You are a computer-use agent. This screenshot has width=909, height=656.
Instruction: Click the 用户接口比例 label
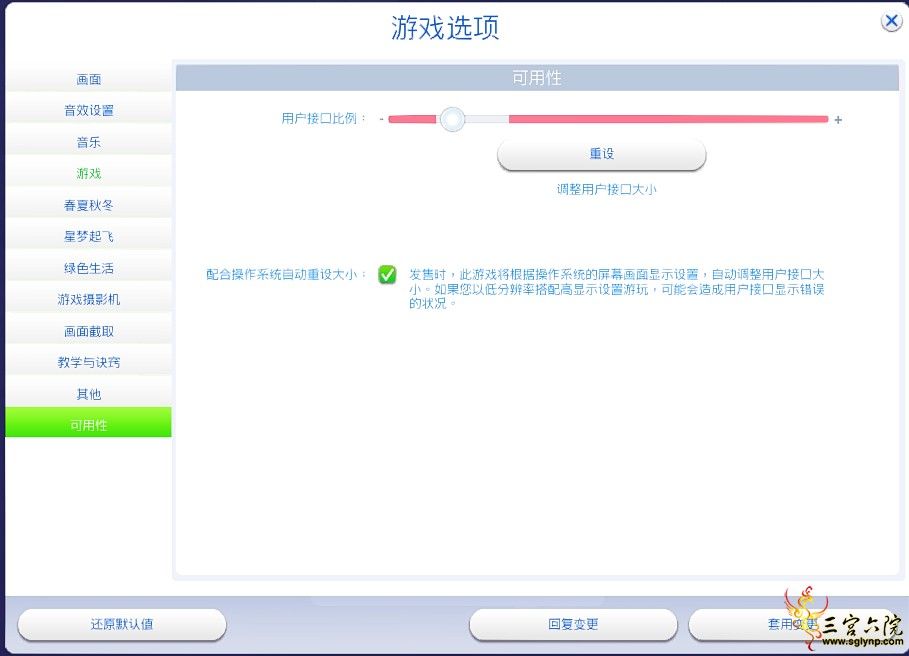tap(323, 119)
